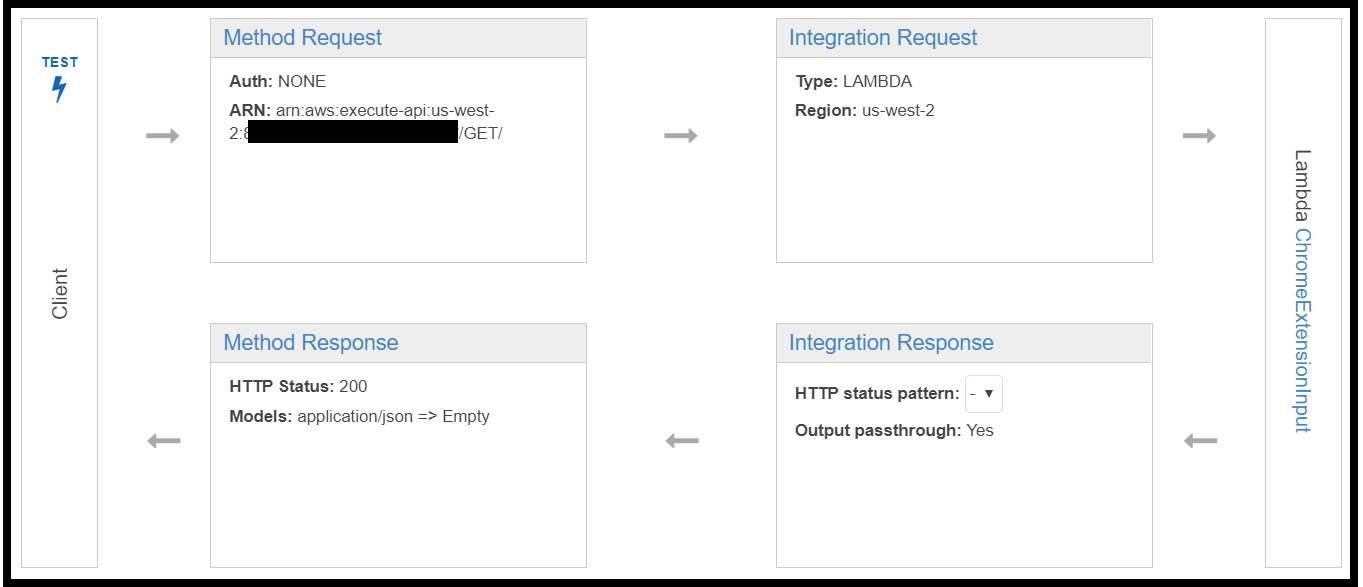Open the ChromeExtensionInput Lambda function link
The height and width of the screenshot is (587, 1363).
[1302, 330]
